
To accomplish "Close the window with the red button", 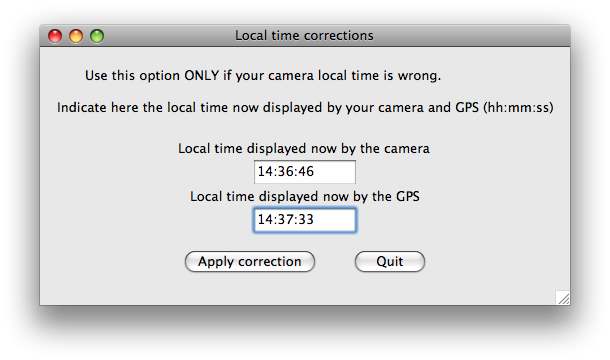I will pyautogui.click(x=55, y=36).
